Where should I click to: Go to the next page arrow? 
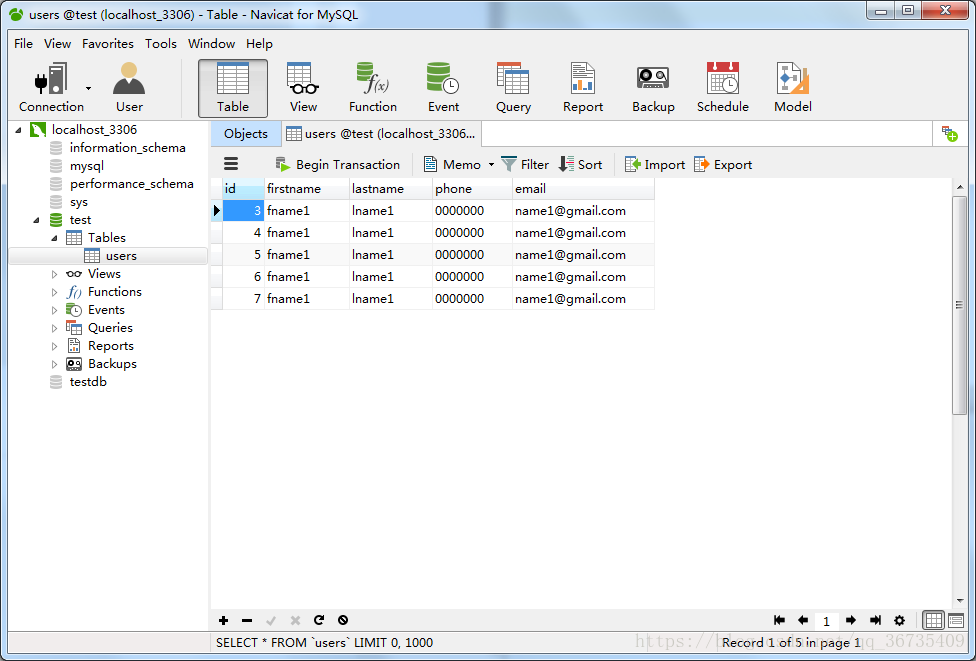coord(851,620)
